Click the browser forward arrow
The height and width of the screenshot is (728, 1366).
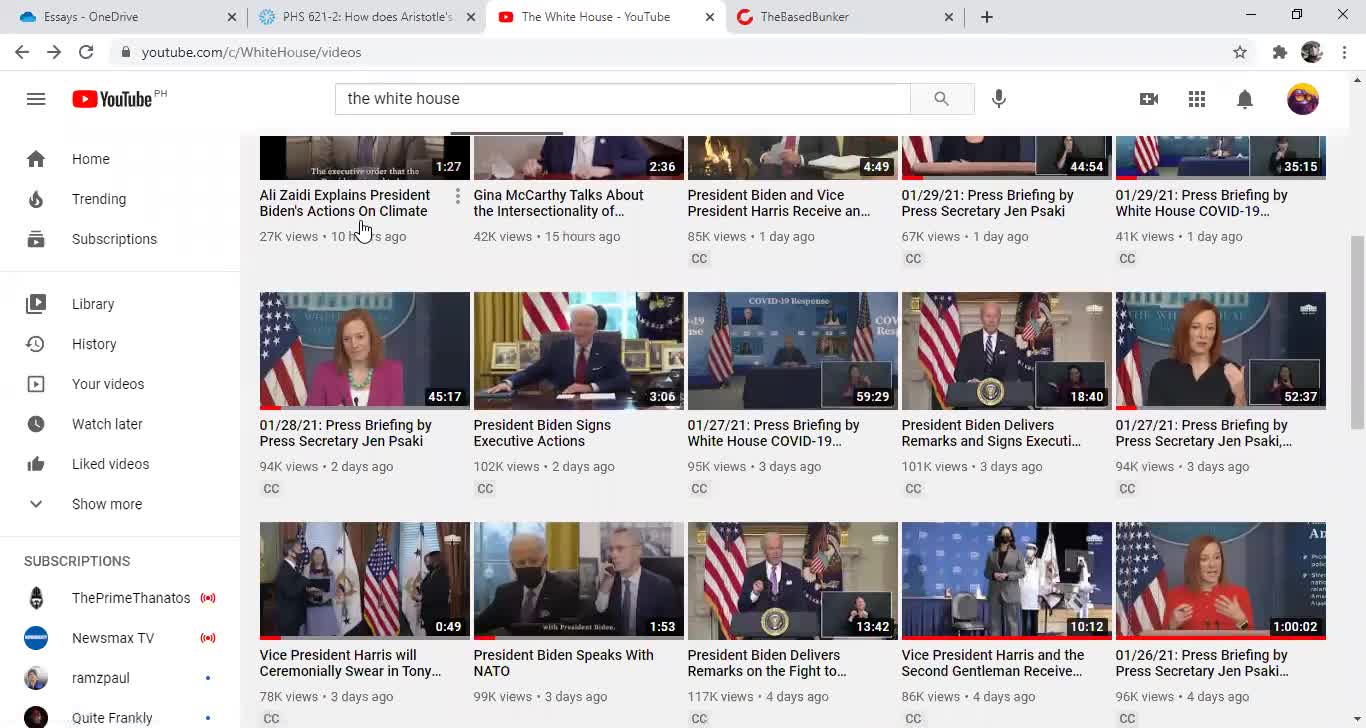point(54,52)
